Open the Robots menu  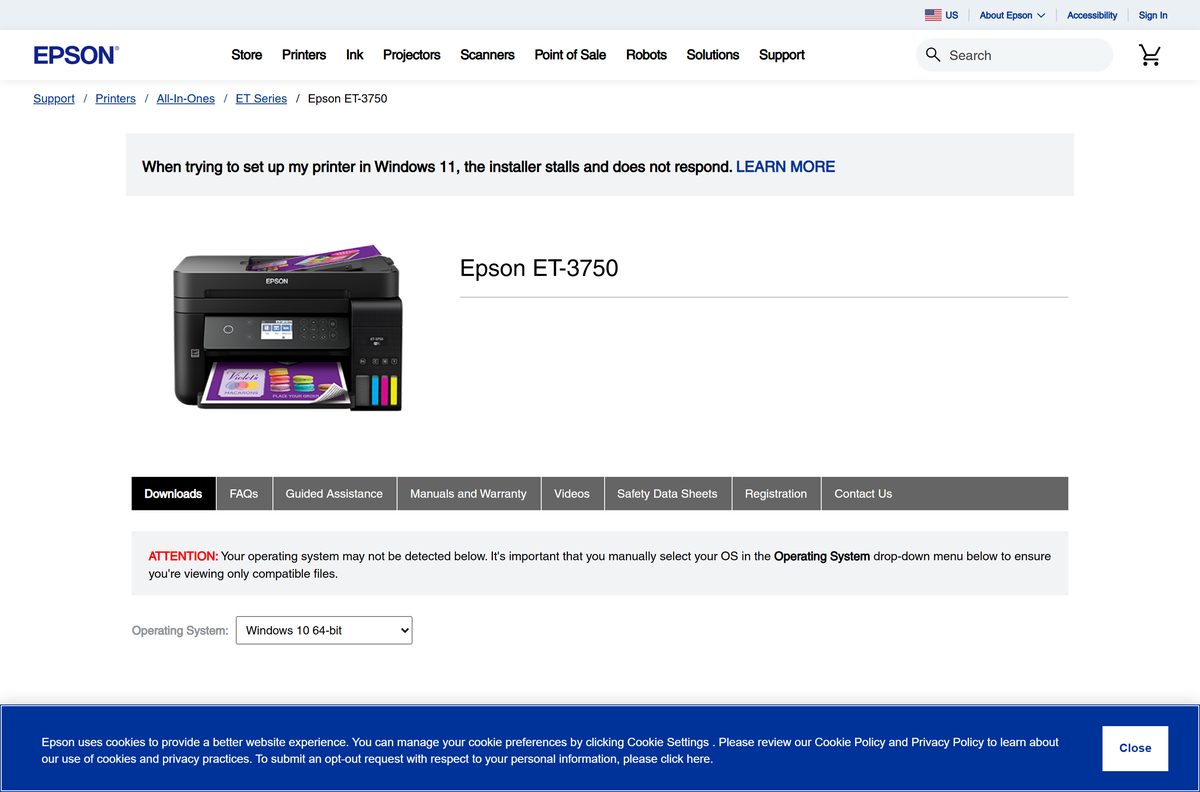[646, 55]
